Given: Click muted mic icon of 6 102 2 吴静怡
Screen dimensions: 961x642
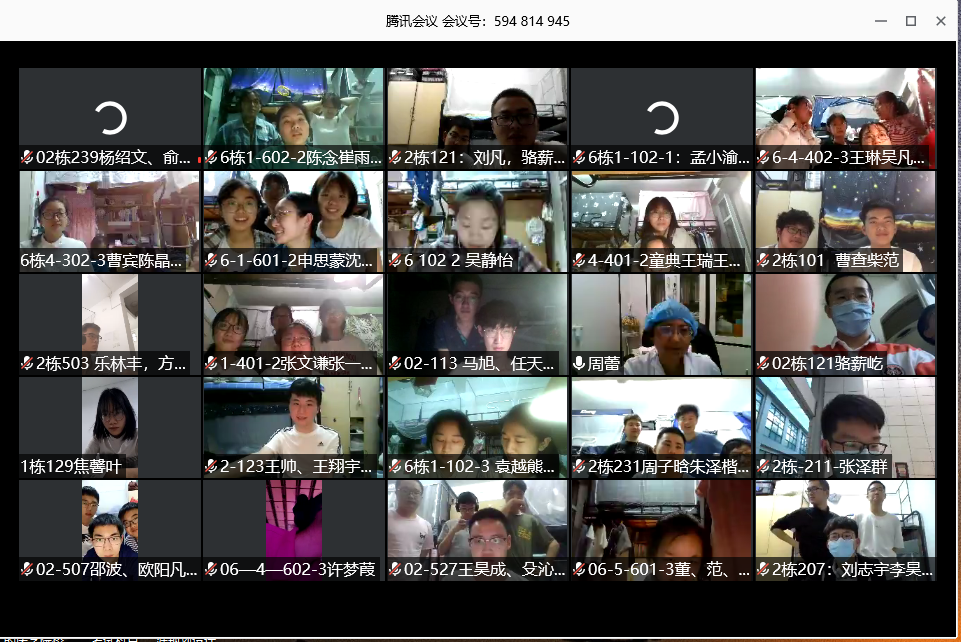Looking at the screenshot, I should point(395,261).
